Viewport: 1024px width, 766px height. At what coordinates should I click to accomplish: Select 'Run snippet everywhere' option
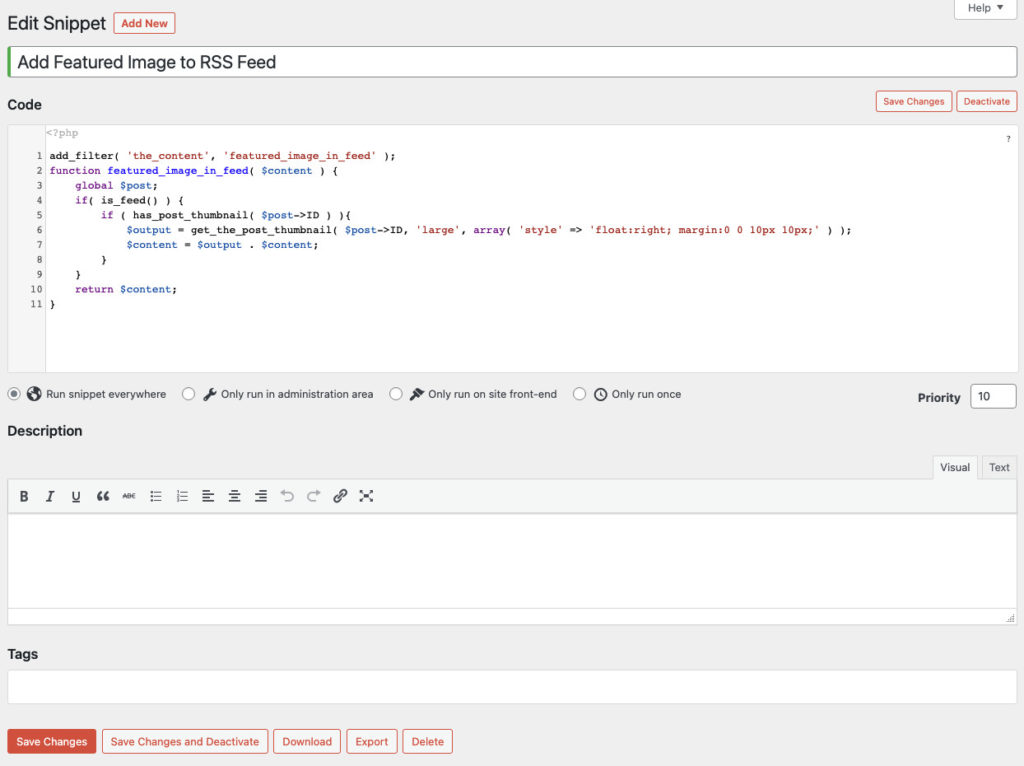pyautogui.click(x=14, y=394)
